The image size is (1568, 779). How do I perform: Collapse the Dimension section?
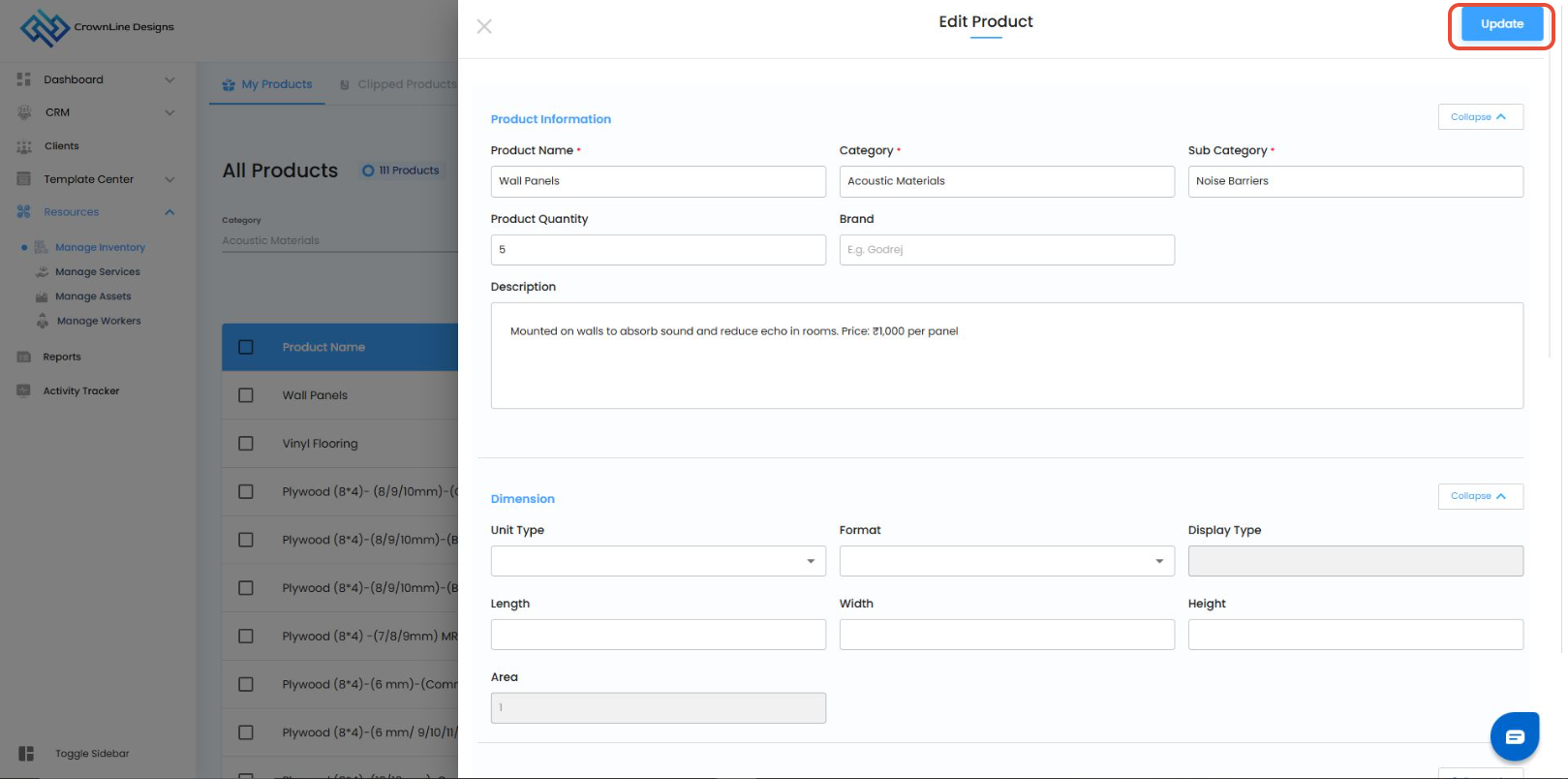tap(1480, 496)
